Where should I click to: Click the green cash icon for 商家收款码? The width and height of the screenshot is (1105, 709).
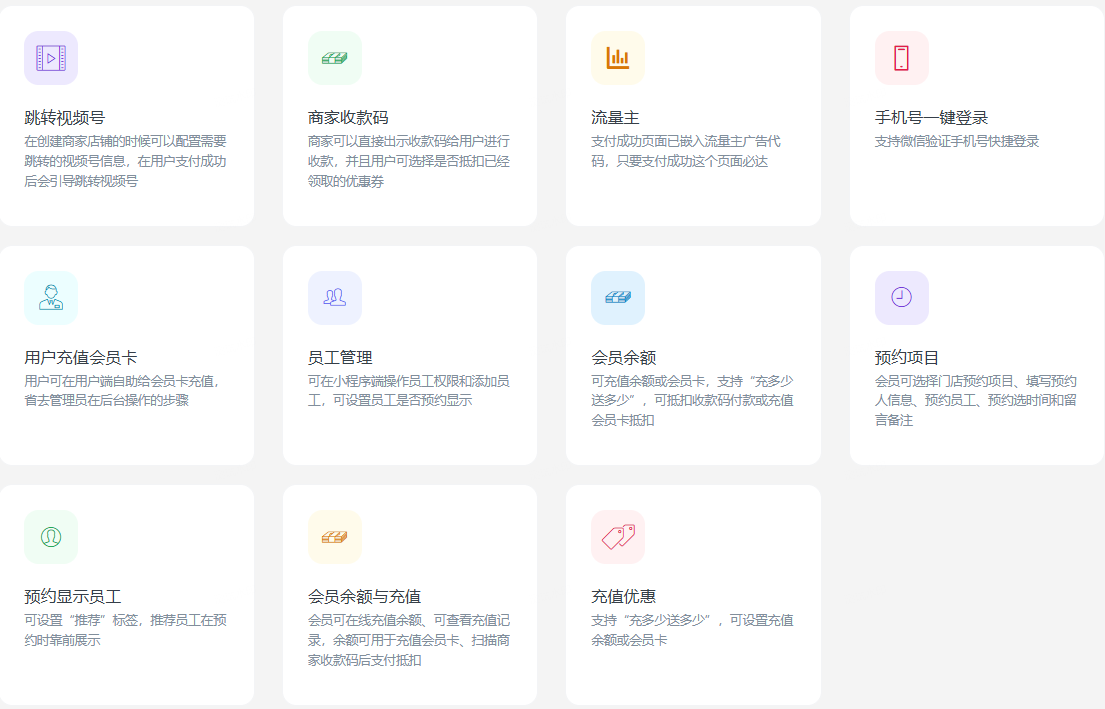pyautogui.click(x=334, y=58)
